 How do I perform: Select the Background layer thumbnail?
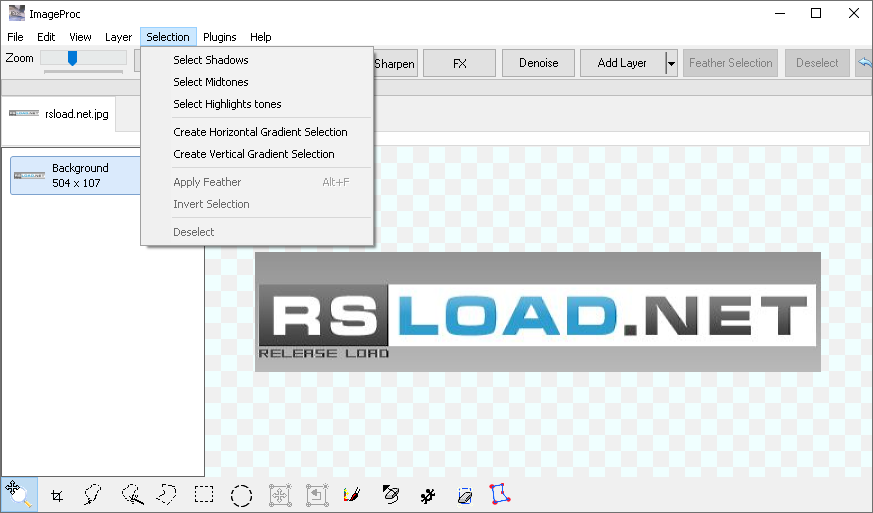tap(30, 175)
